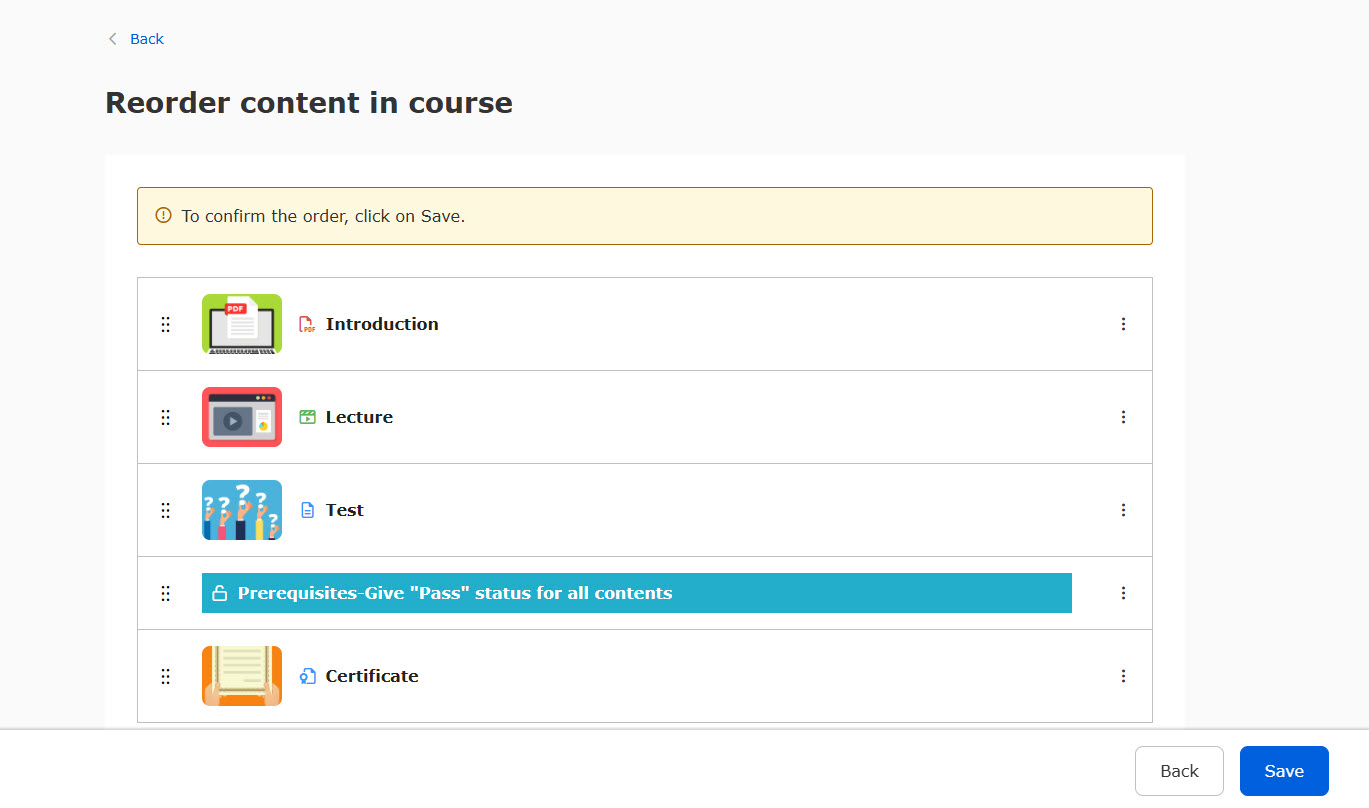Open the three-dot menu for Introduction
Viewport: 1369px width, 808px height.
1123,324
